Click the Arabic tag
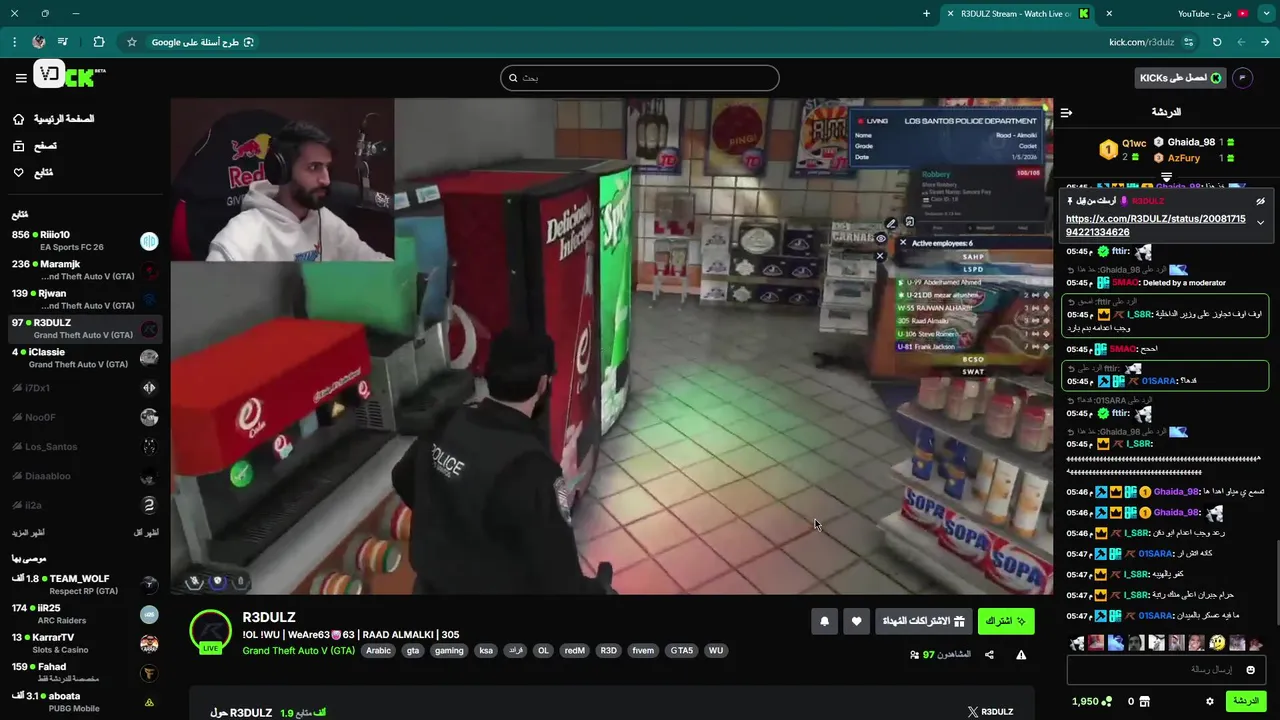The width and height of the screenshot is (1280, 720). pyautogui.click(x=379, y=650)
